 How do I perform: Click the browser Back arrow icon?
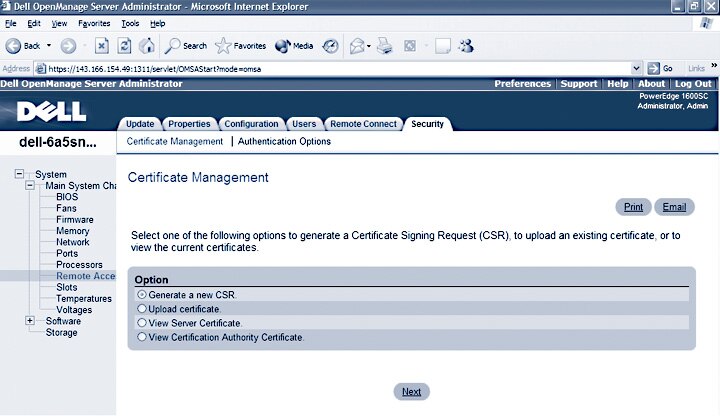coord(13,46)
